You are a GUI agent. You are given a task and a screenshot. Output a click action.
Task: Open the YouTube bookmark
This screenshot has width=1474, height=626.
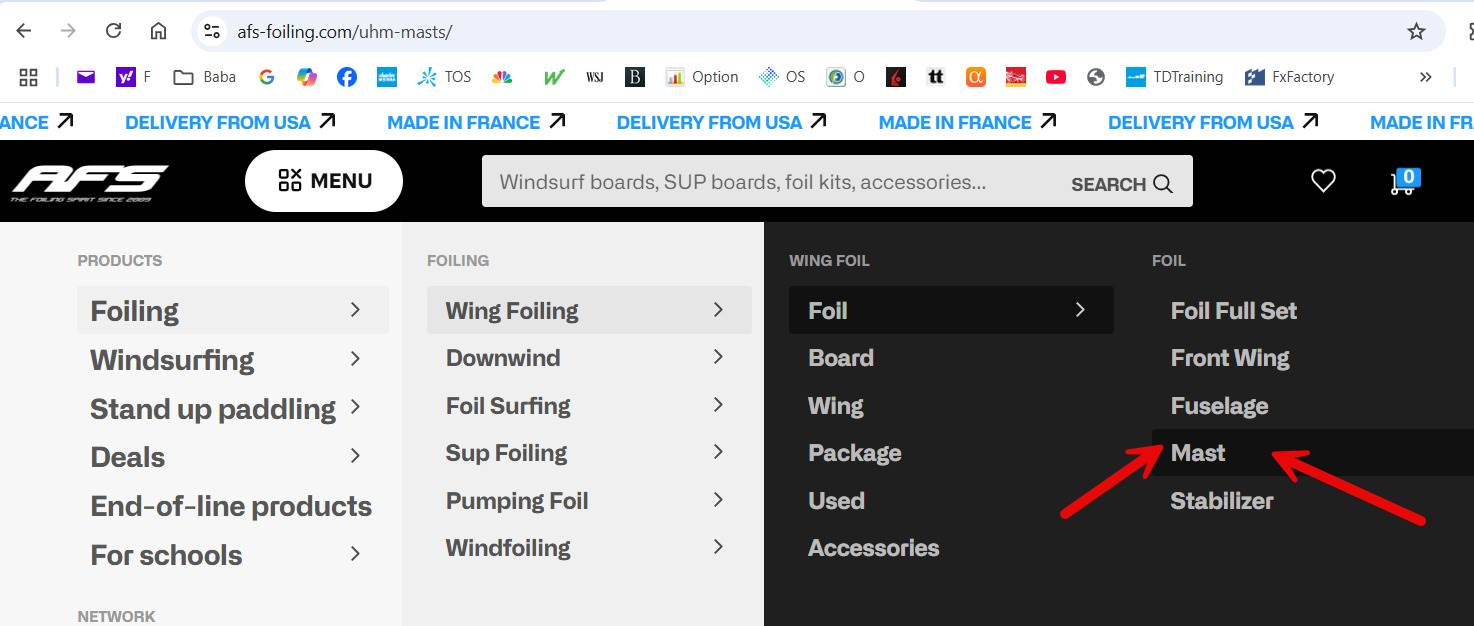point(1055,77)
